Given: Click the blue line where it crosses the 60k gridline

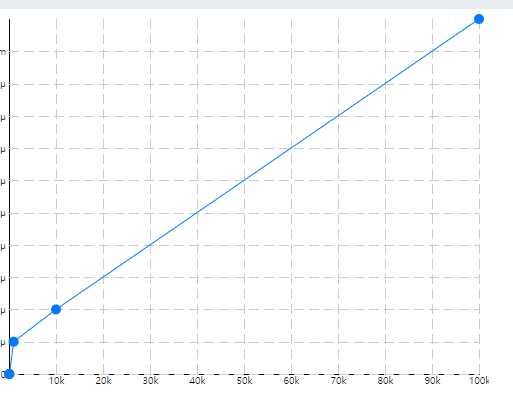Looking at the screenshot, I should click(x=291, y=148).
